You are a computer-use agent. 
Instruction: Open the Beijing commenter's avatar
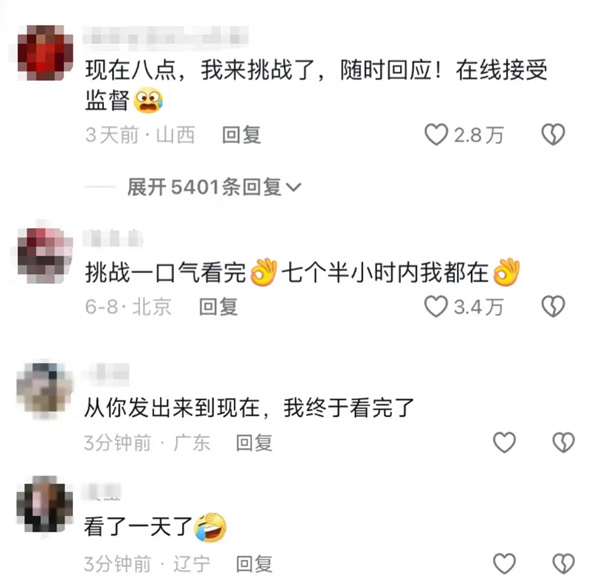point(45,255)
